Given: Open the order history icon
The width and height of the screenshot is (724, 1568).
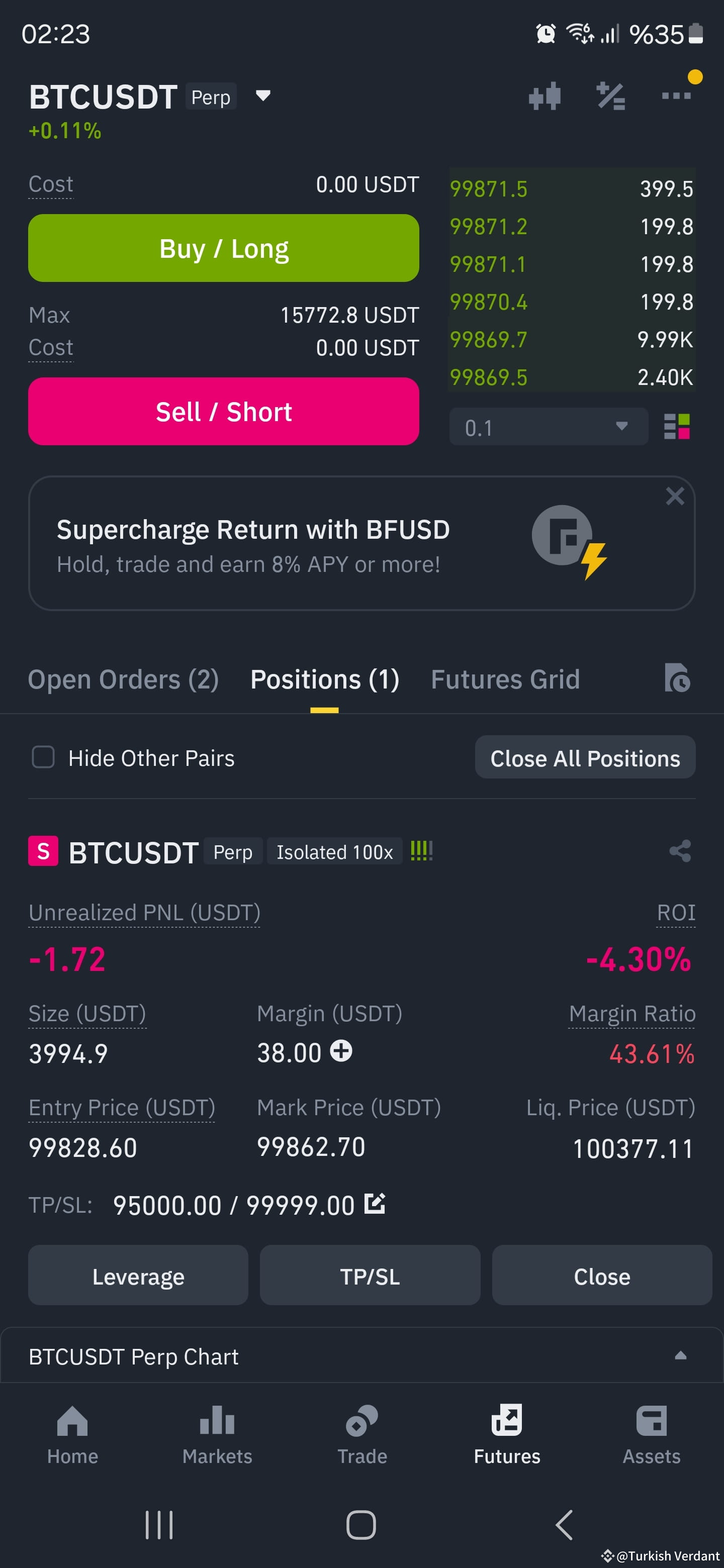Looking at the screenshot, I should [x=677, y=678].
